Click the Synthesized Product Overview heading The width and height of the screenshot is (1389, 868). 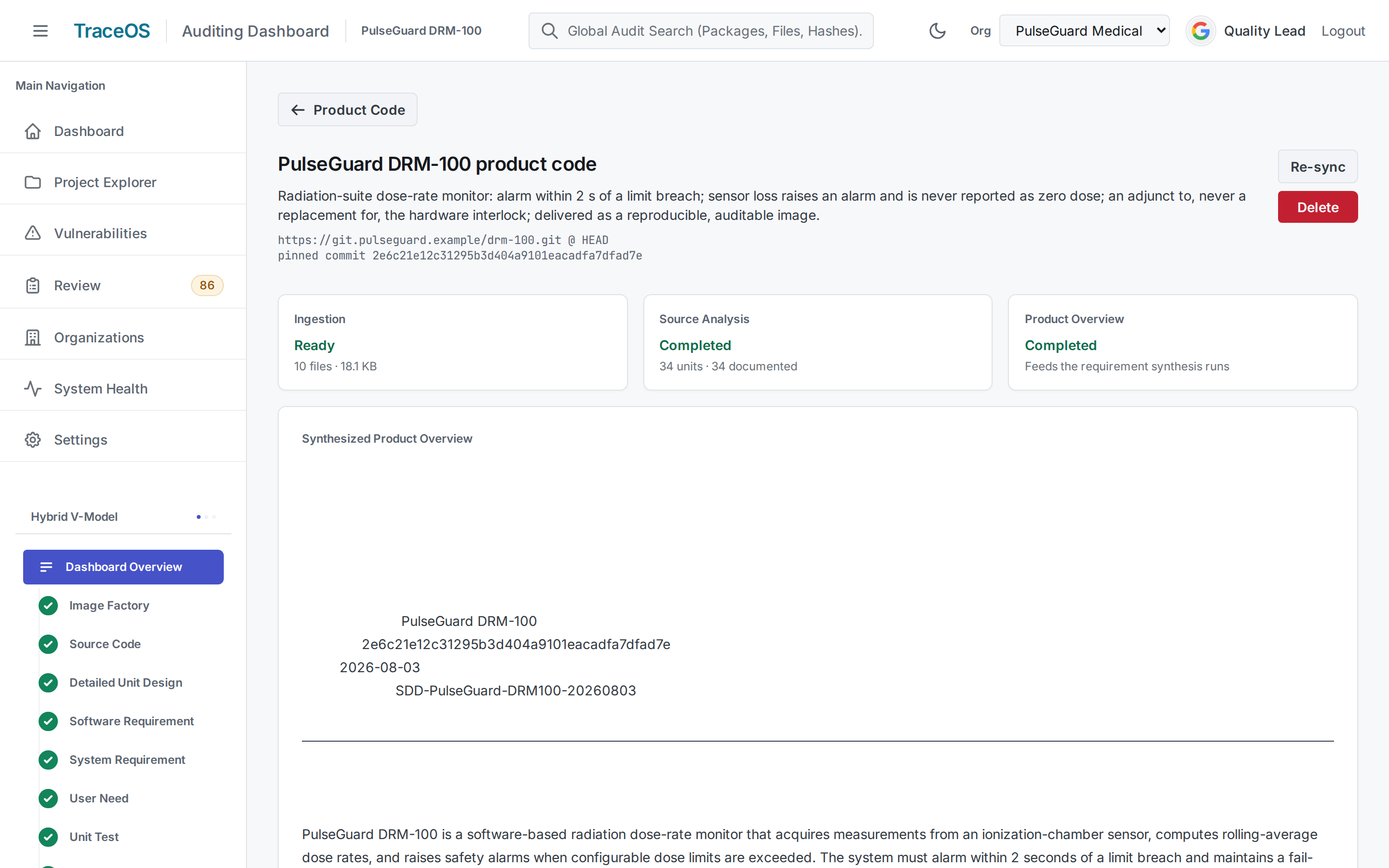387,439
